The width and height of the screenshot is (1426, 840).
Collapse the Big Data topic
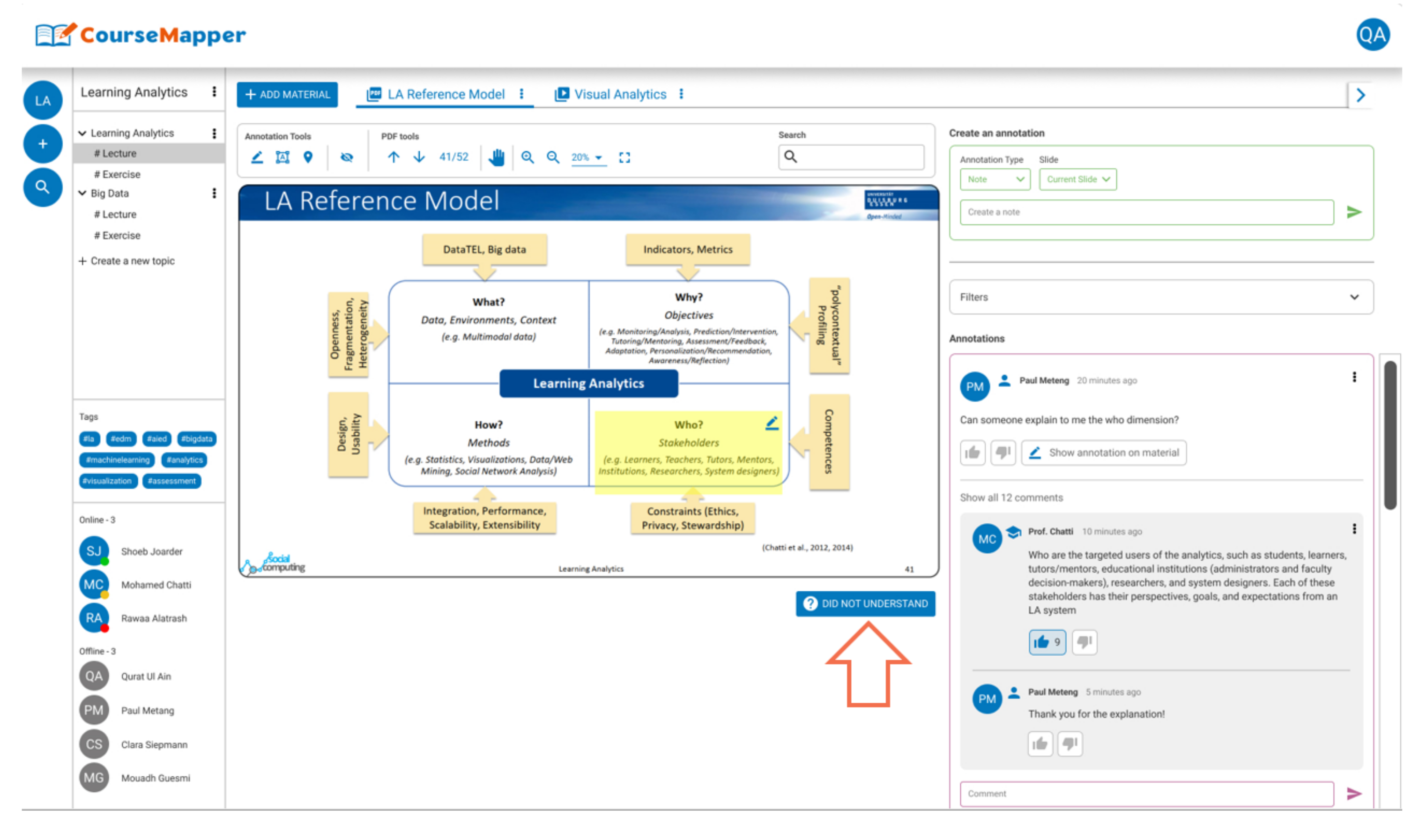tap(82, 193)
